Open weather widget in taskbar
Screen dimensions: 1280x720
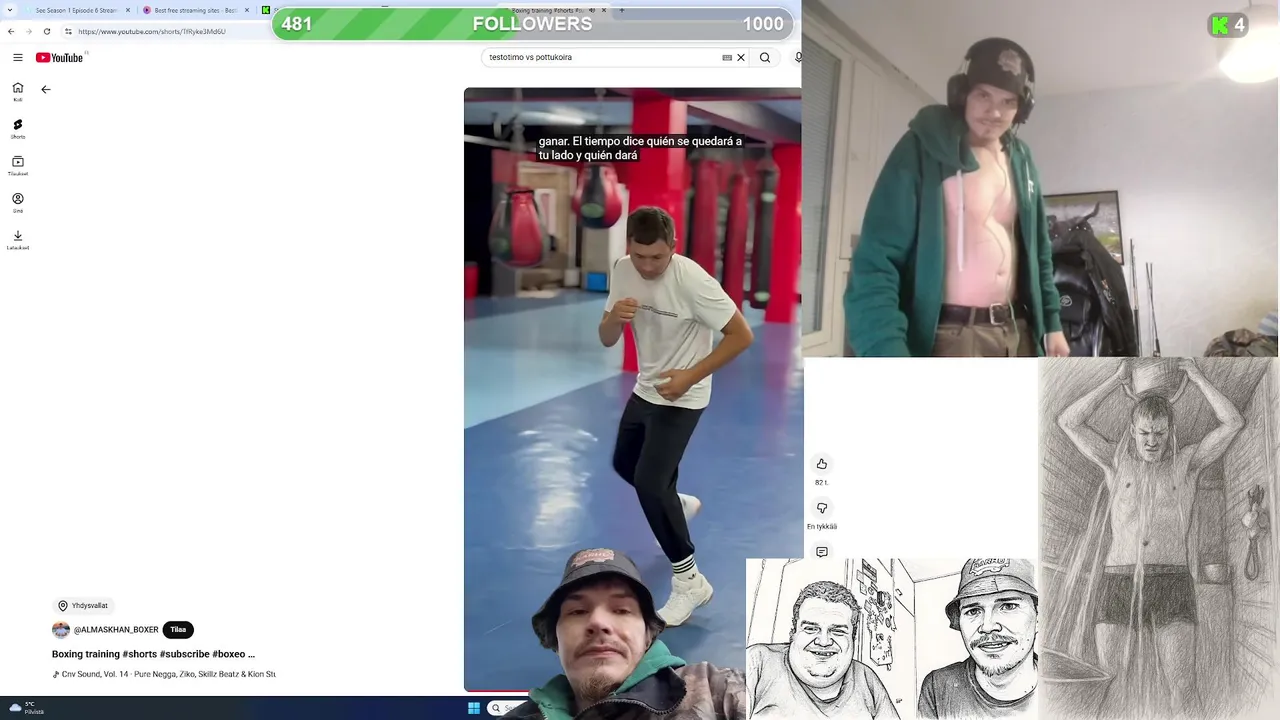pos(25,708)
